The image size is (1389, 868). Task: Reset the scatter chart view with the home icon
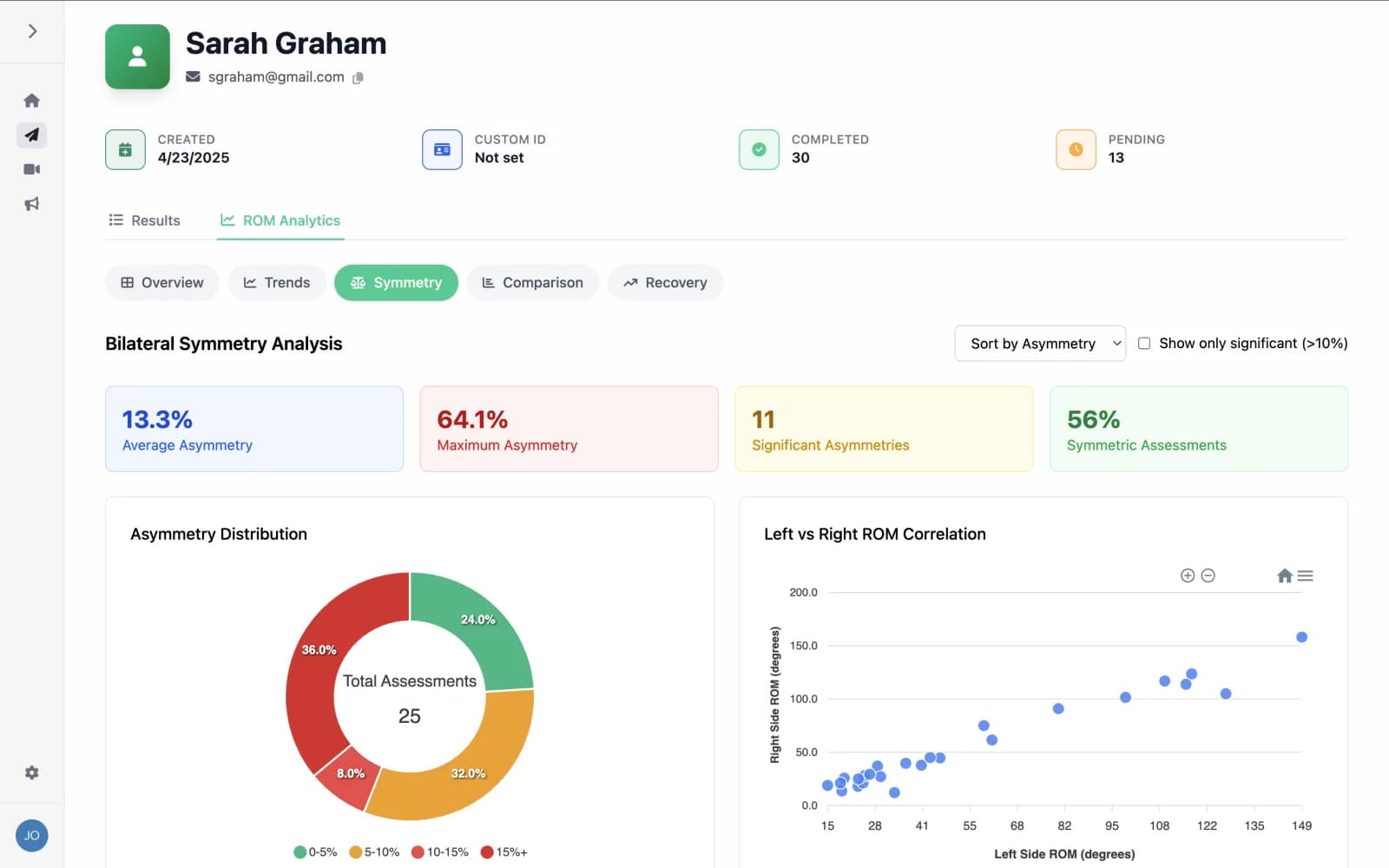coord(1285,575)
